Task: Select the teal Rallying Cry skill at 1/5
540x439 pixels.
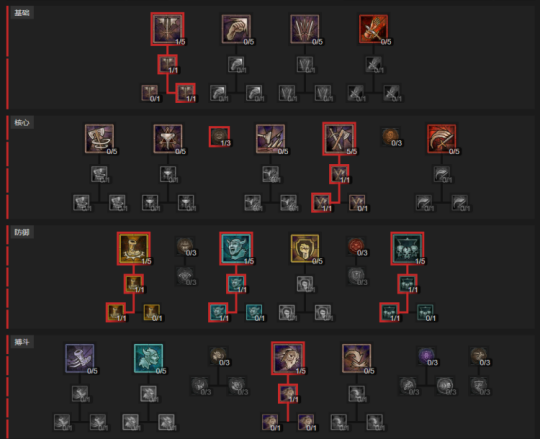Action: click(236, 248)
